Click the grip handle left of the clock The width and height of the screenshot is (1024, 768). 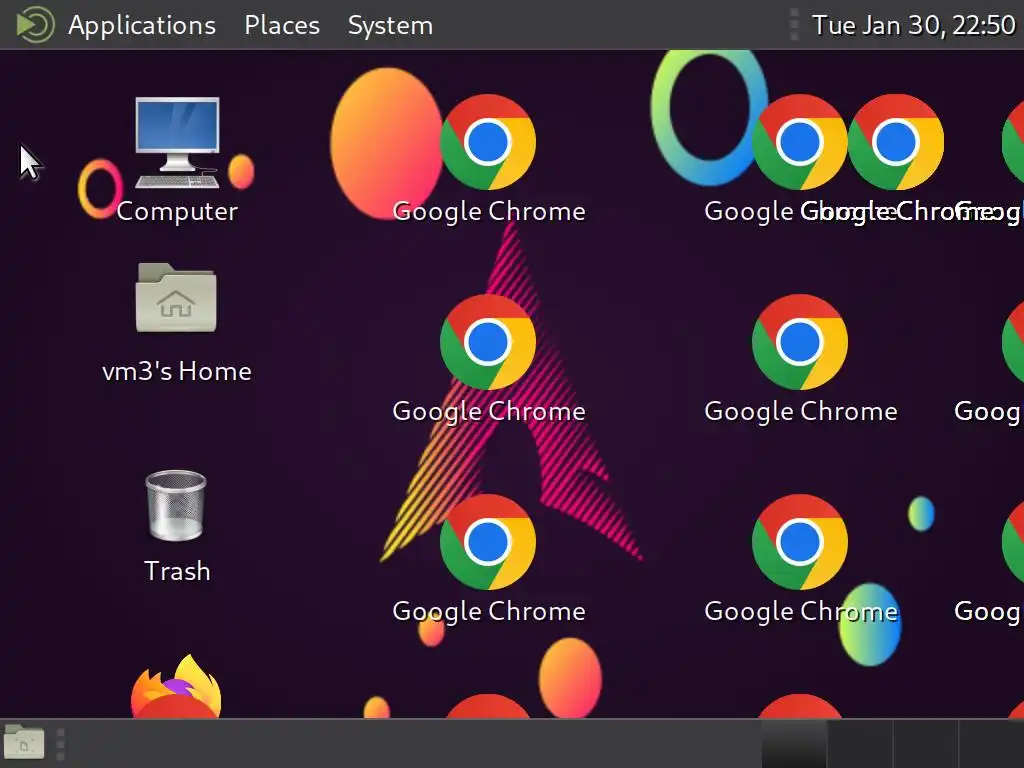tap(794, 25)
